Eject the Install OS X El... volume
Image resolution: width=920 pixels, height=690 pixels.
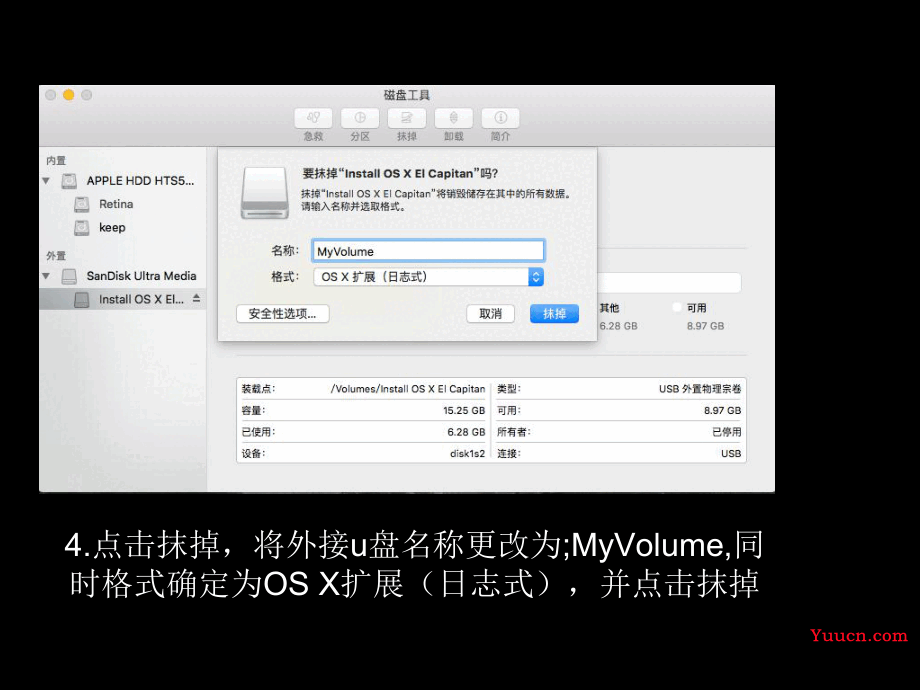pyautogui.click(x=197, y=299)
